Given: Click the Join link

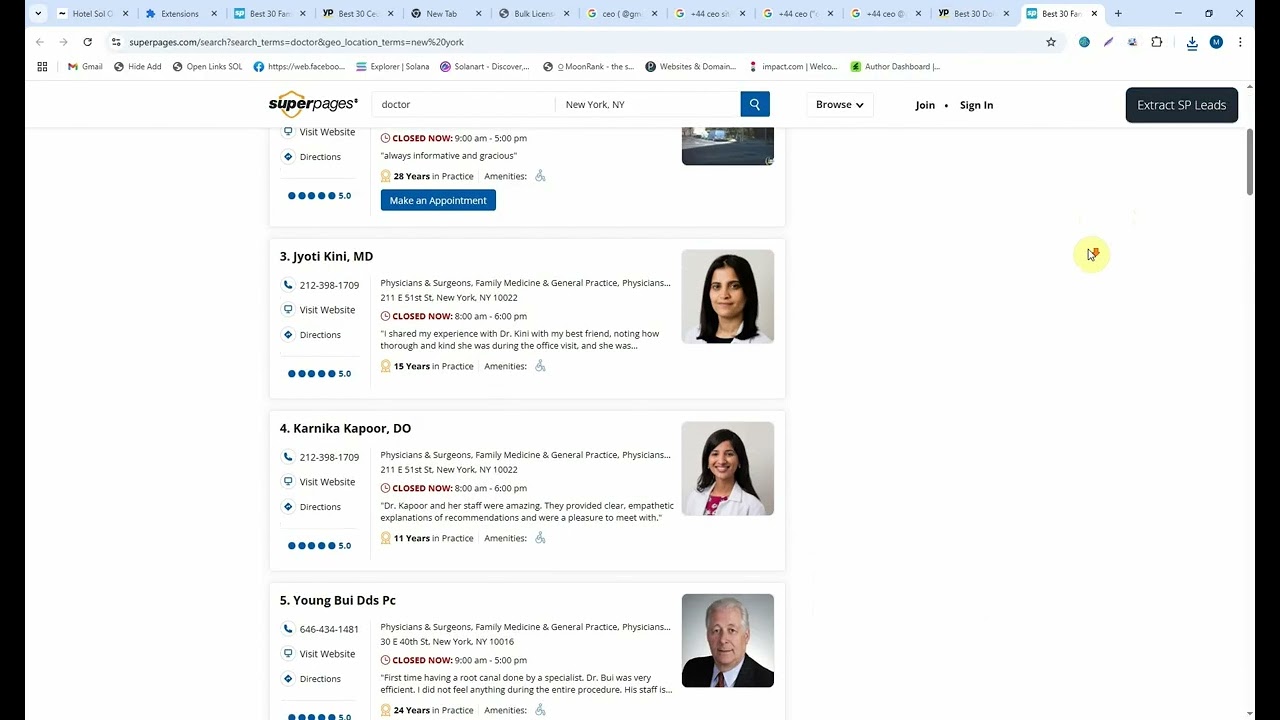Looking at the screenshot, I should 925,105.
